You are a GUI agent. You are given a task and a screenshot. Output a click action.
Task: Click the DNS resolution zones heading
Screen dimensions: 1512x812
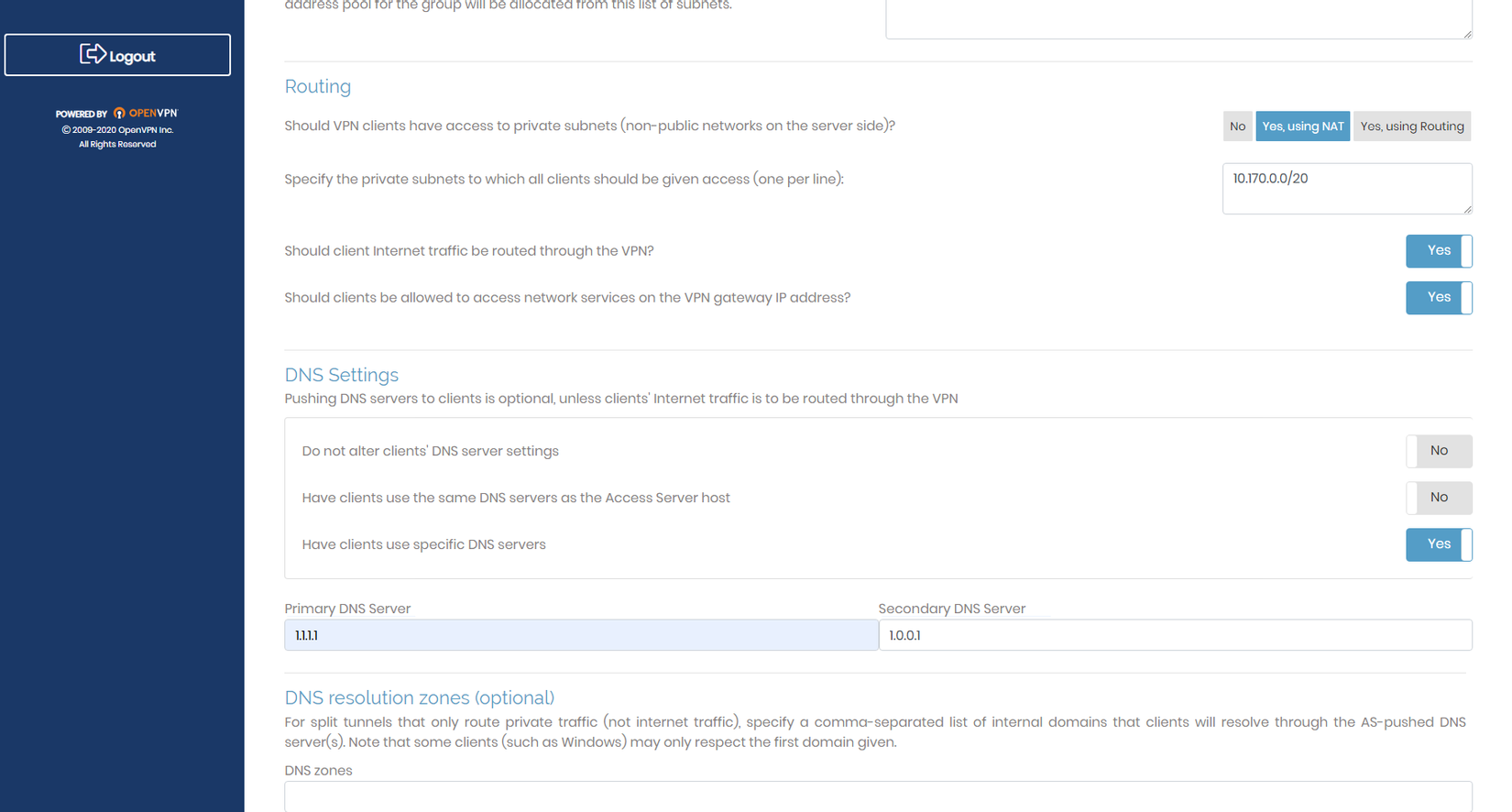[x=419, y=697]
